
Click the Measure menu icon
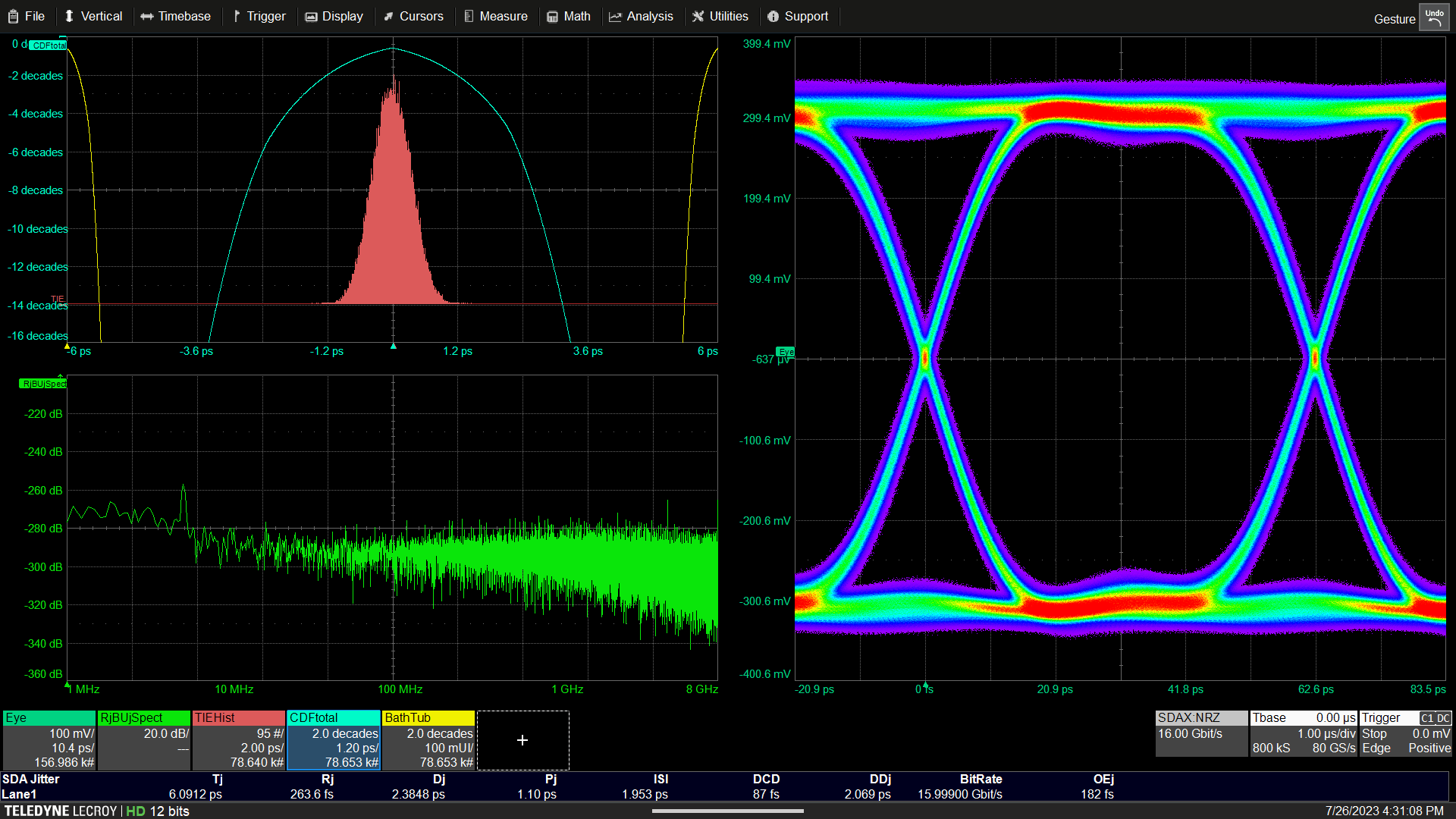coord(469,16)
